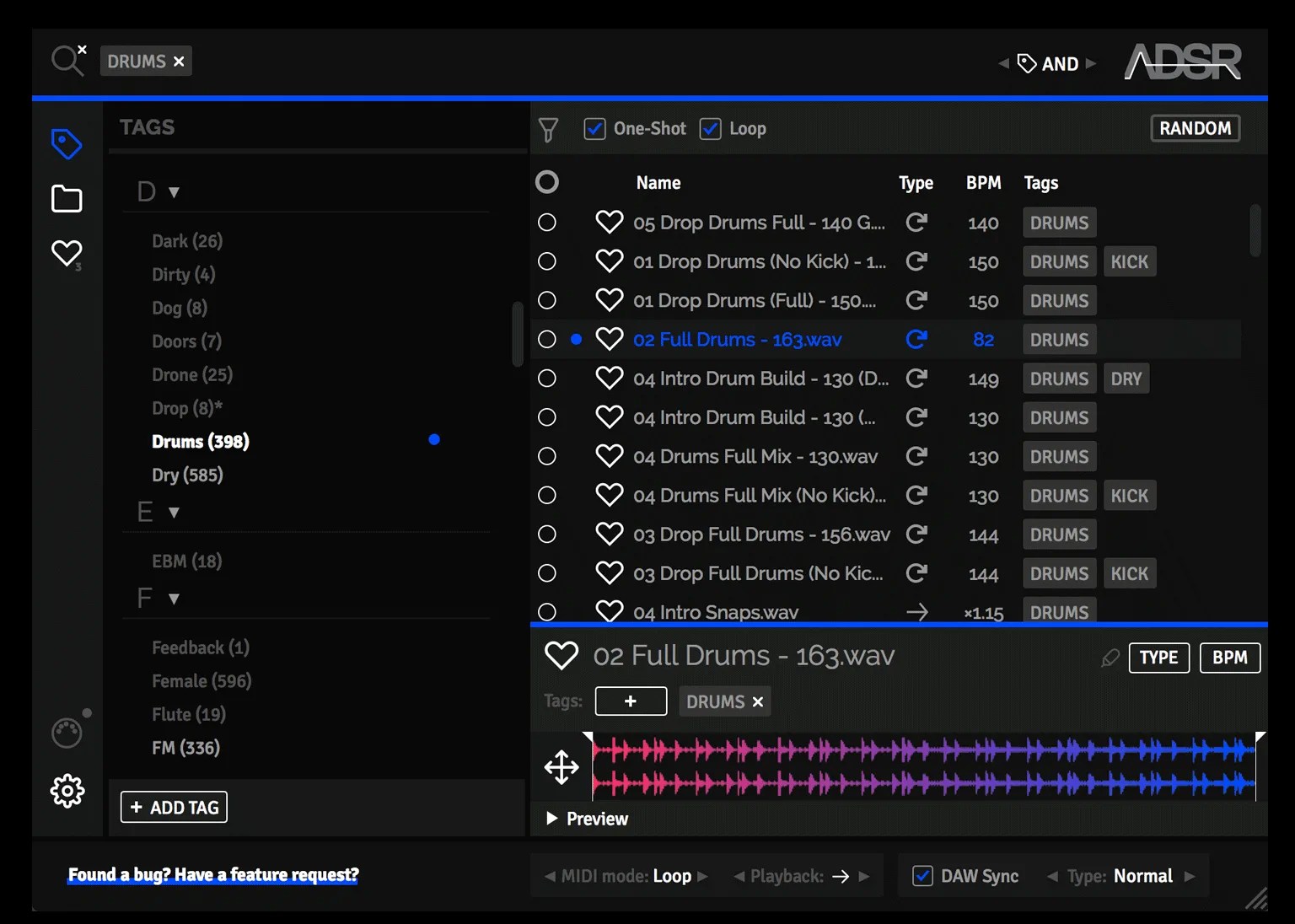
Task: Open the bug report feature request link
Action: click(x=213, y=874)
